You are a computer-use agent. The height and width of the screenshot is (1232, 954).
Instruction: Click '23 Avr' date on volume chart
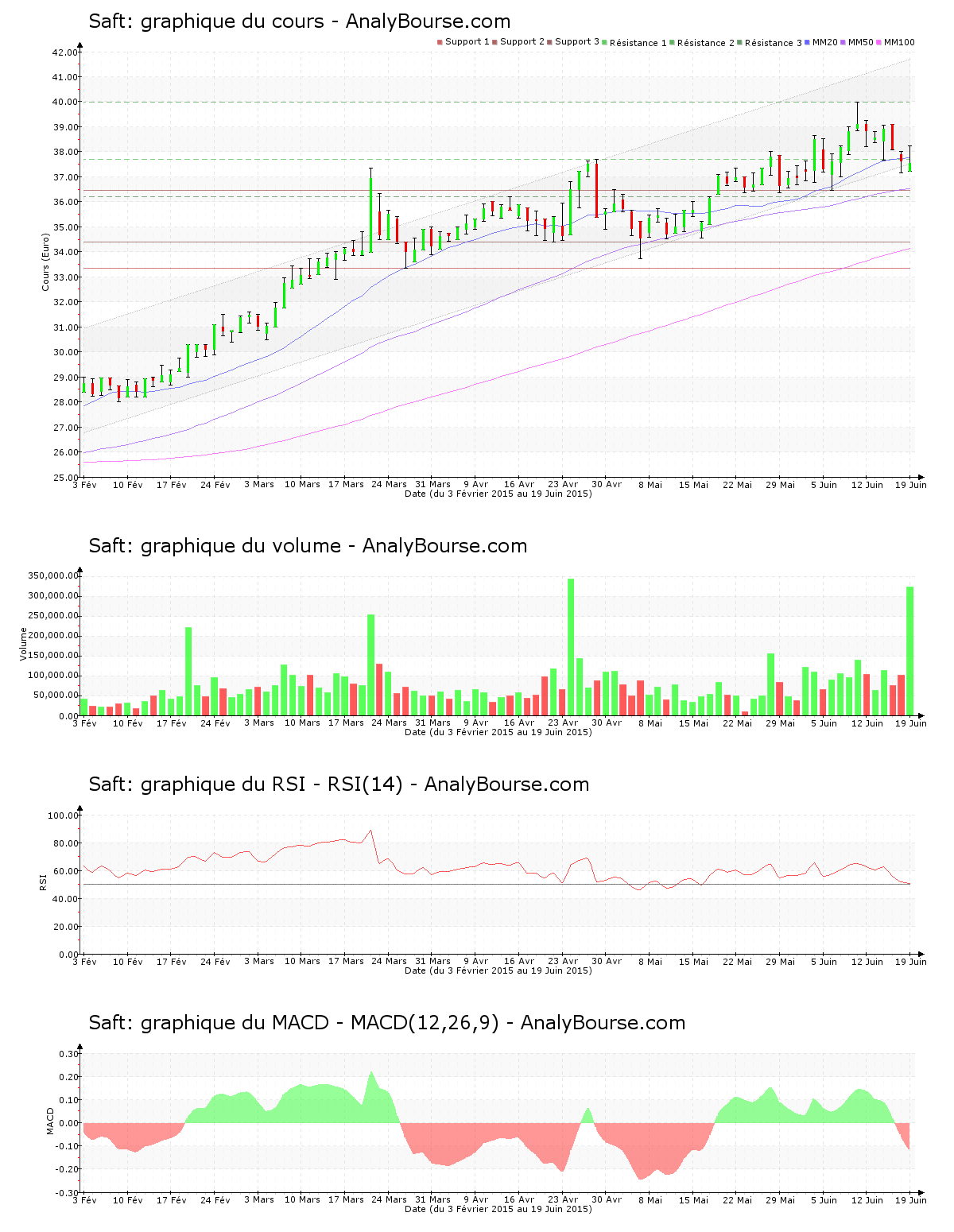point(563,723)
